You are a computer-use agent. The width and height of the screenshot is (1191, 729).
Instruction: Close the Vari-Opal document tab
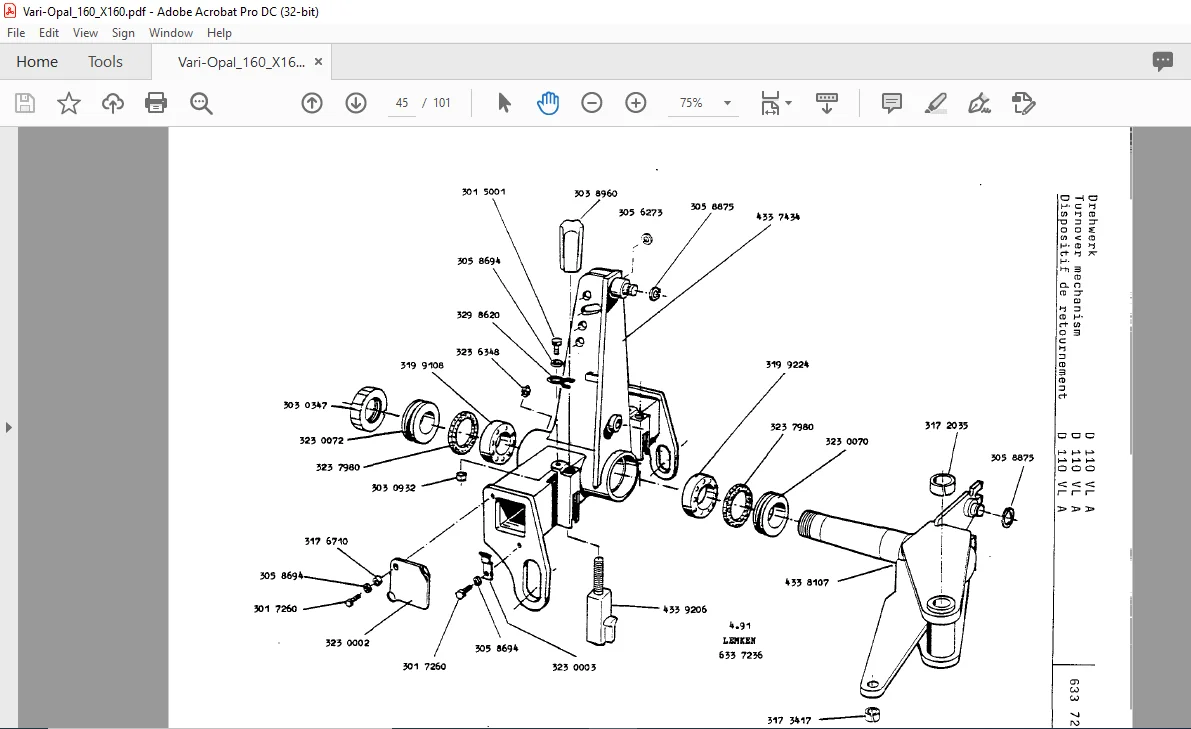point(318,62)
